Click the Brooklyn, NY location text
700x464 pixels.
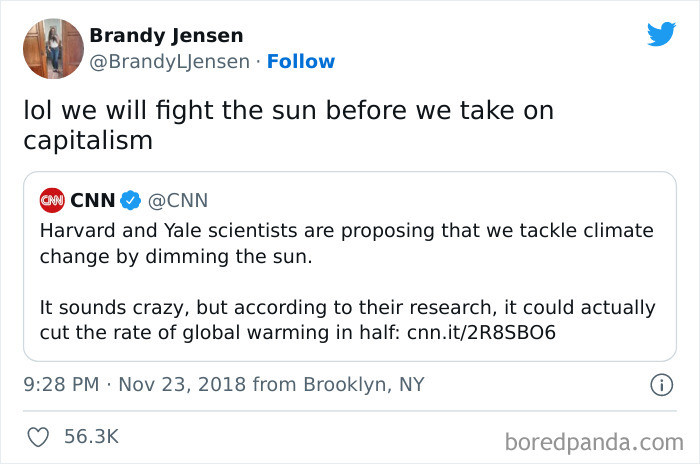pyautogui.click(x=364, y=385)
